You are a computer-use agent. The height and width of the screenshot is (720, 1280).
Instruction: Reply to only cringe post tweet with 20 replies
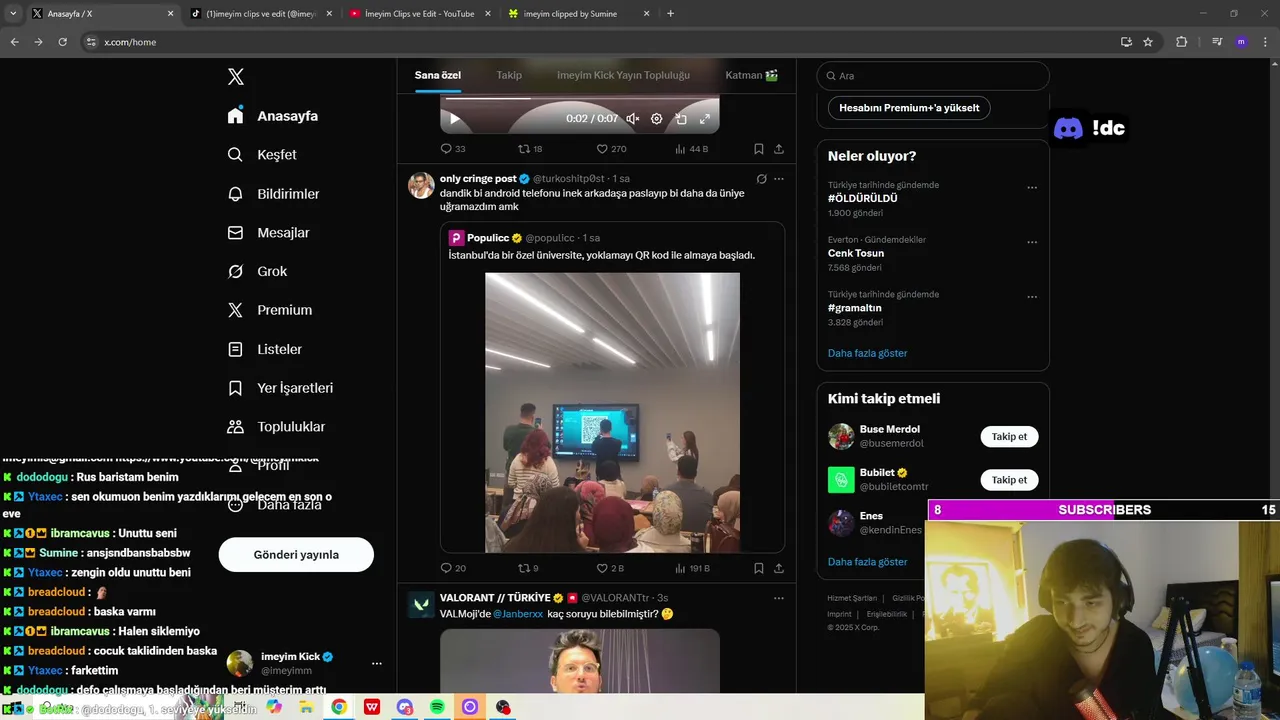(x=453, y=568)
